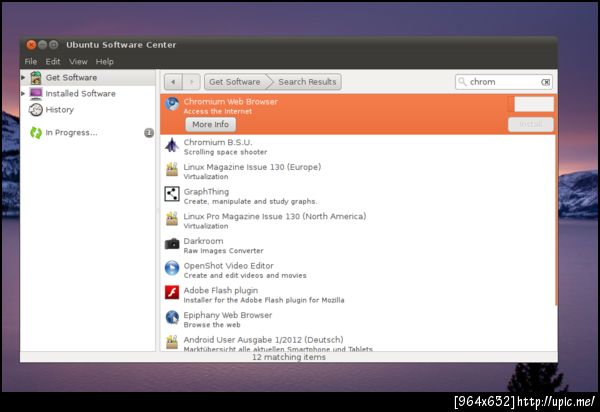Select the Chromium B.S.U. result row
Screen dimensions: 600x412
click(357, 147)
